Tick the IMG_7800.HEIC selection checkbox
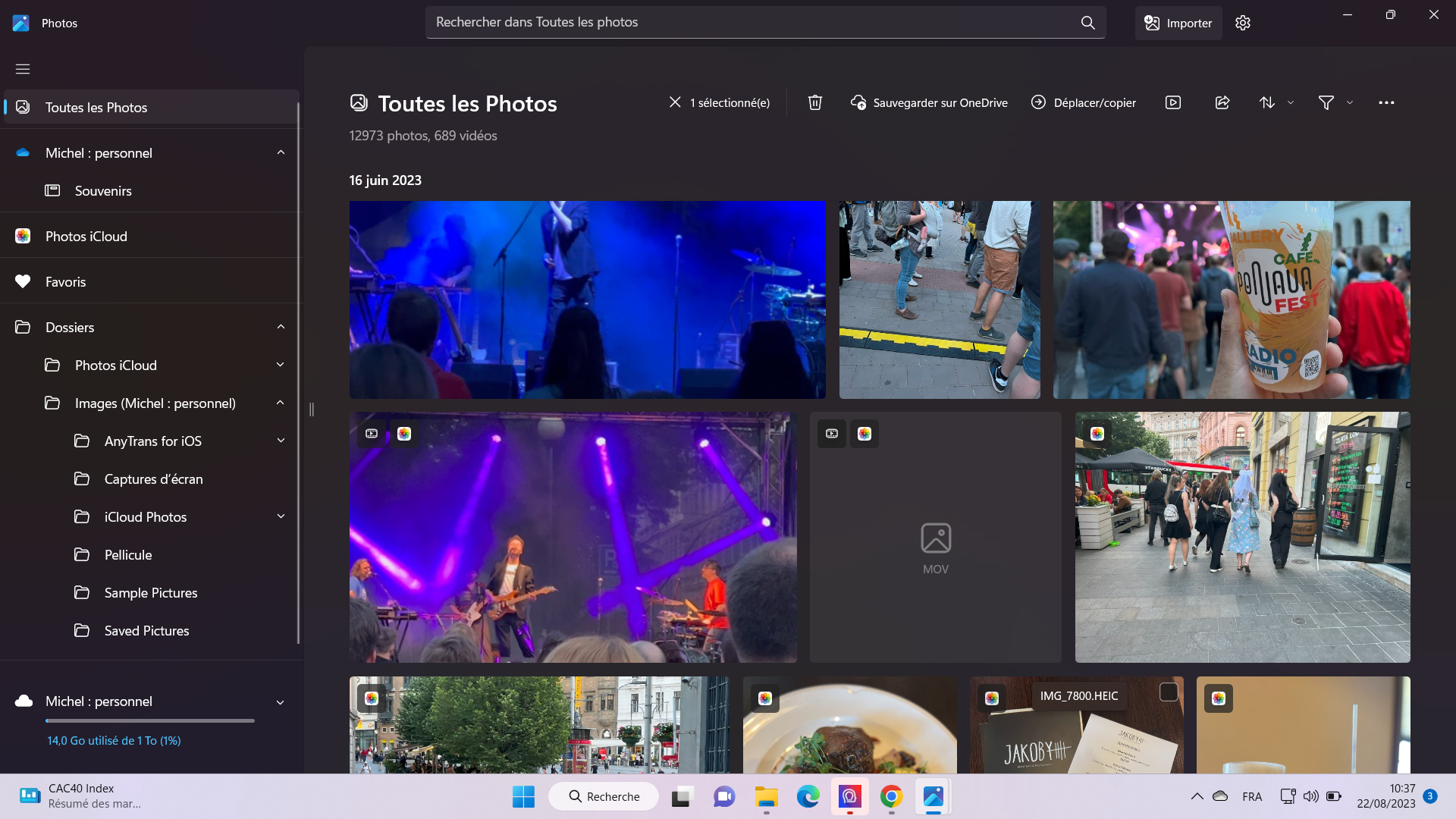Viewport: 1456px width, 819px height. click(1169, 692)
